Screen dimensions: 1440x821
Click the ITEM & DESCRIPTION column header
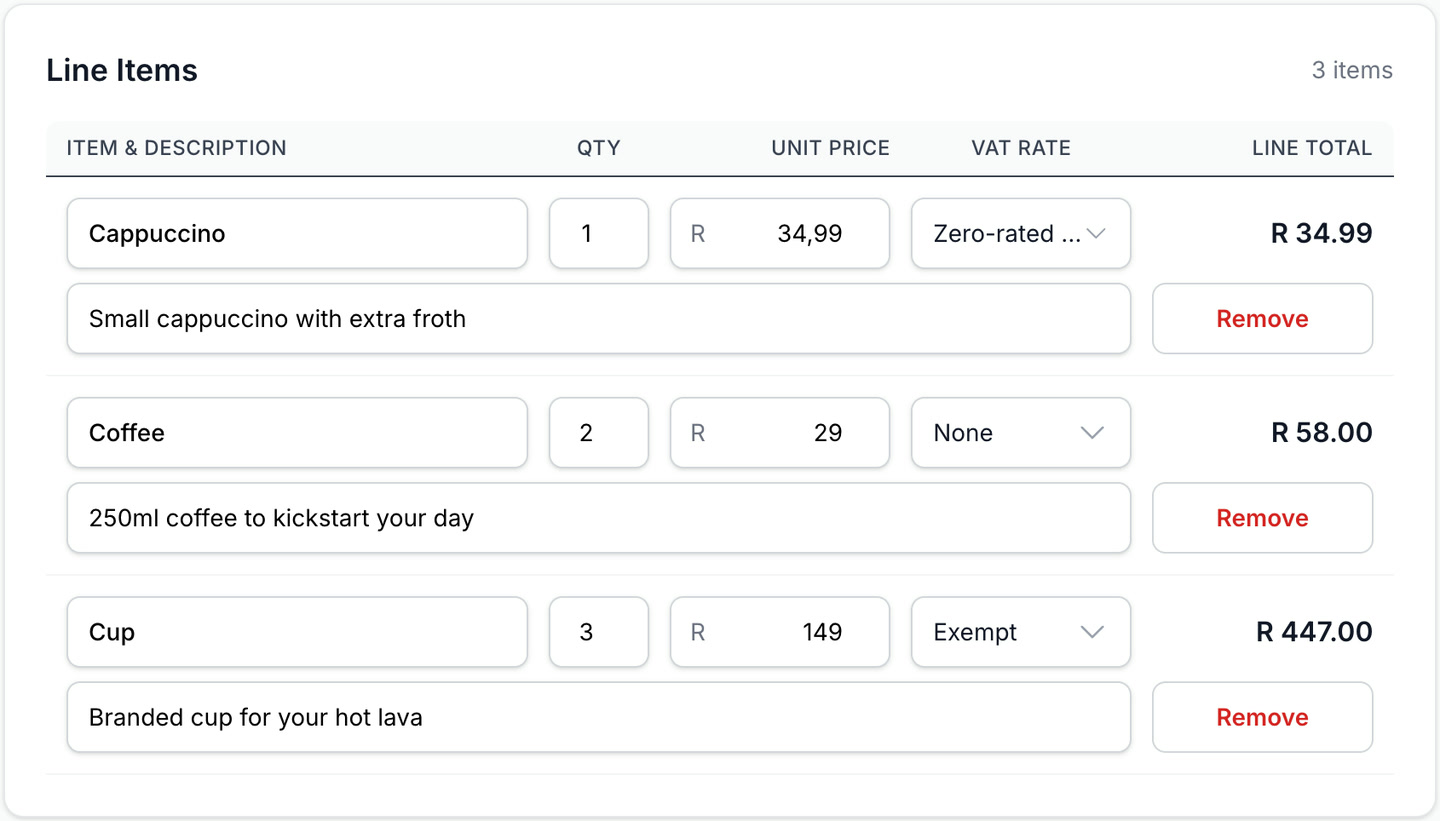pyautogui.click(x=176, y=147)
